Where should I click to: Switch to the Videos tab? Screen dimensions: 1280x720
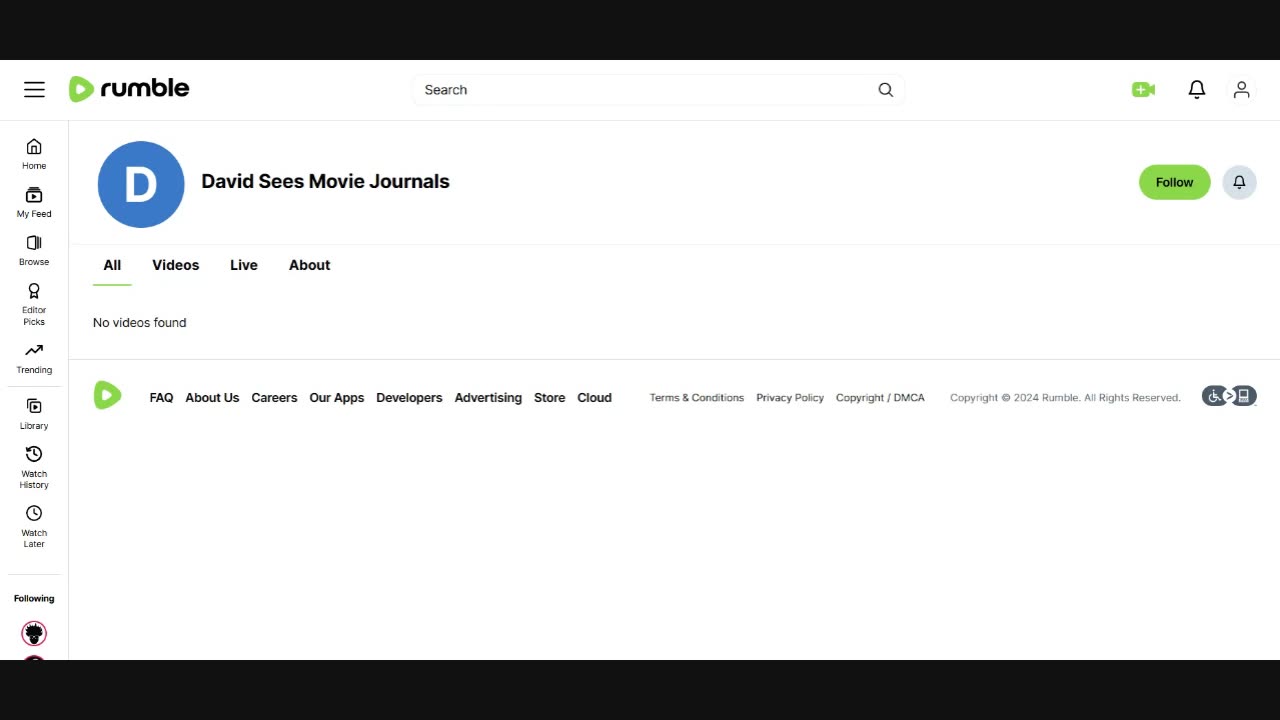176,265
